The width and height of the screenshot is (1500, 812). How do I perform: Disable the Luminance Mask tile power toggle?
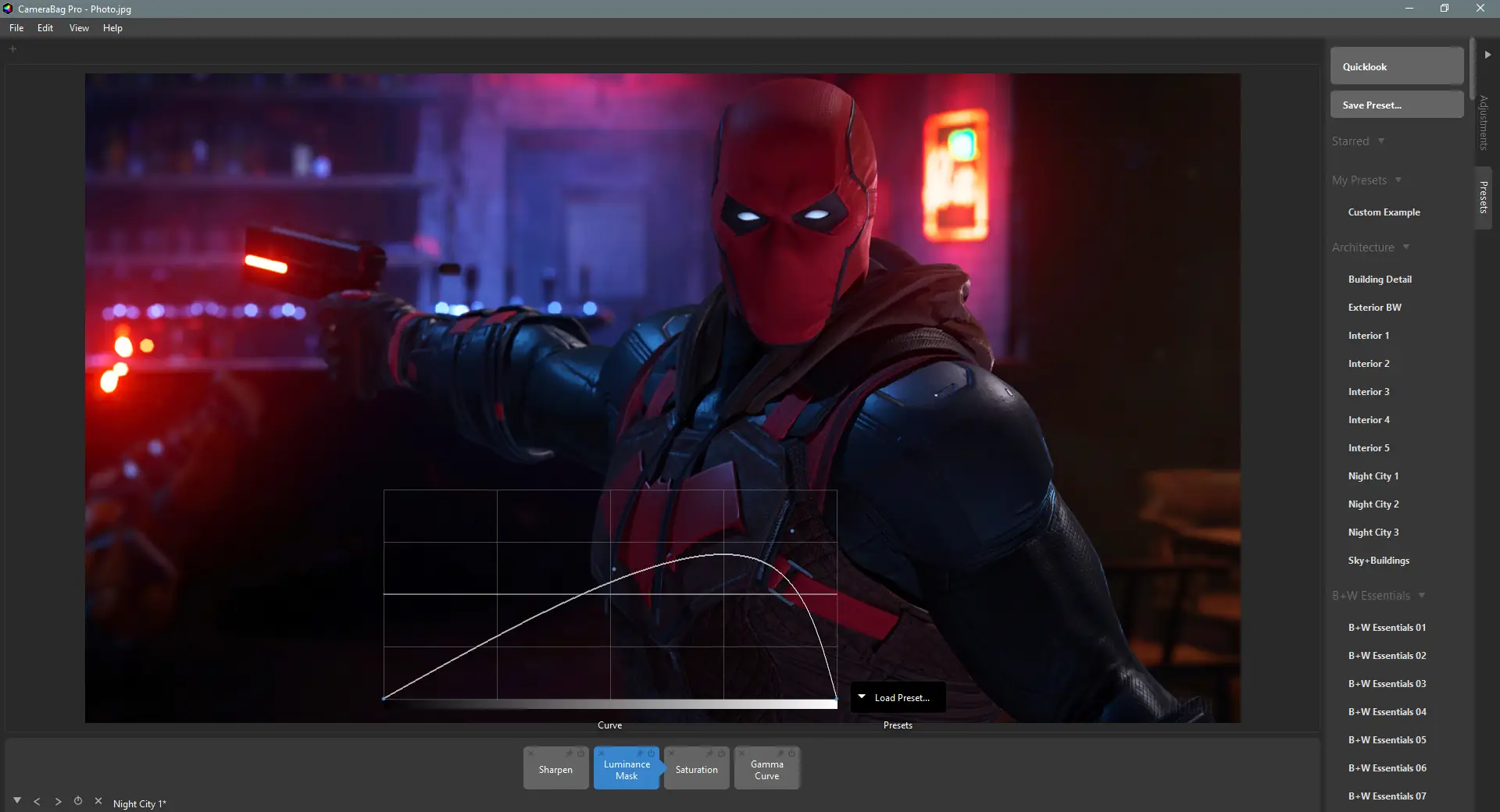(x=651, y=753)
